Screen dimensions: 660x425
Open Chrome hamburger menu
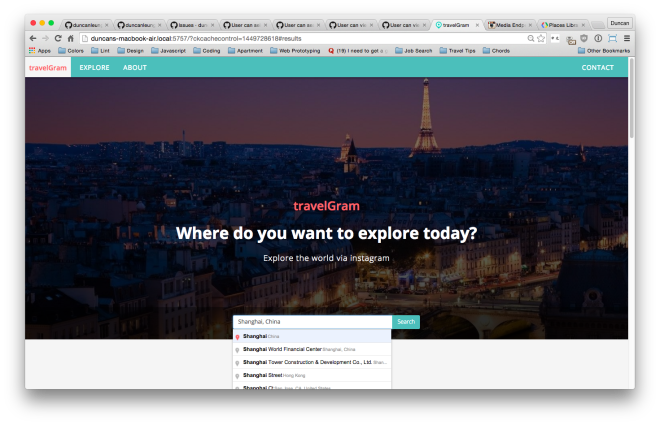pyautogui.click(x=627, y=38)
